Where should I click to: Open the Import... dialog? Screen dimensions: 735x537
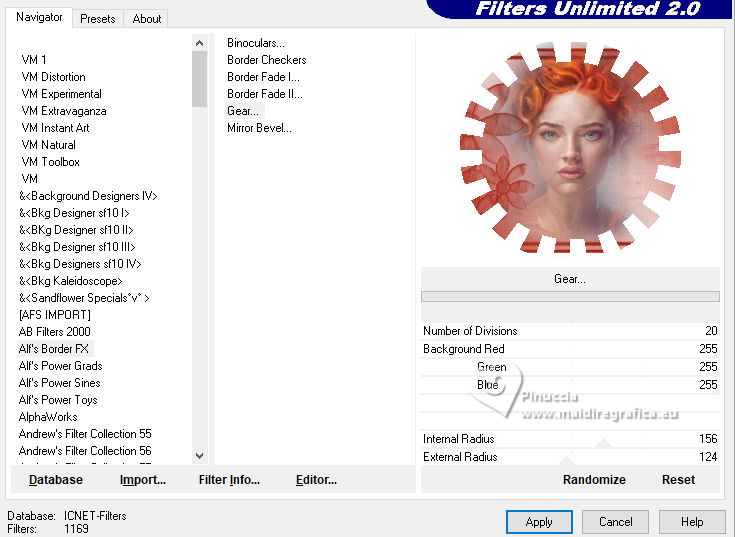(x=143, y=480)
